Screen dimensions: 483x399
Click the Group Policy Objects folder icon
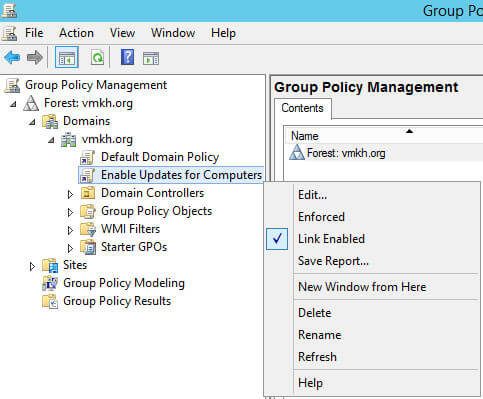(x=88, y=211)
